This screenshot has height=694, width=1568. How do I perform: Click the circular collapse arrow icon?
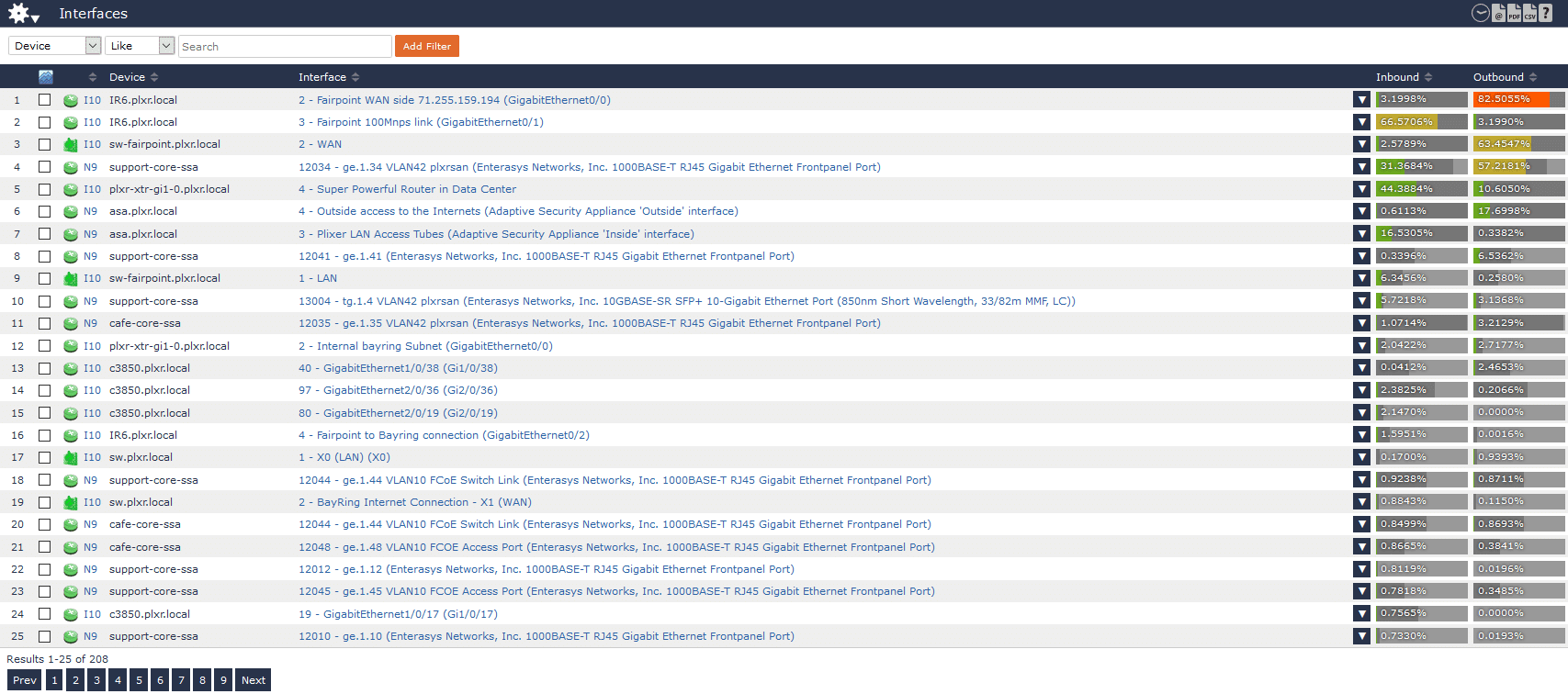pos(1480,13)
